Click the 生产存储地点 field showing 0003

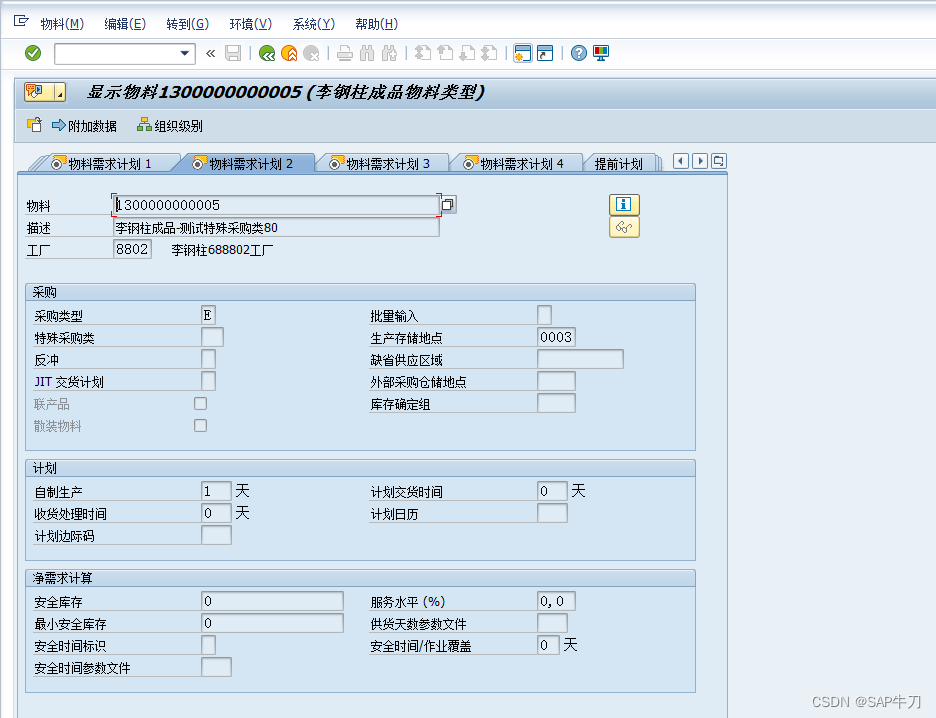(x=556, y=337)
